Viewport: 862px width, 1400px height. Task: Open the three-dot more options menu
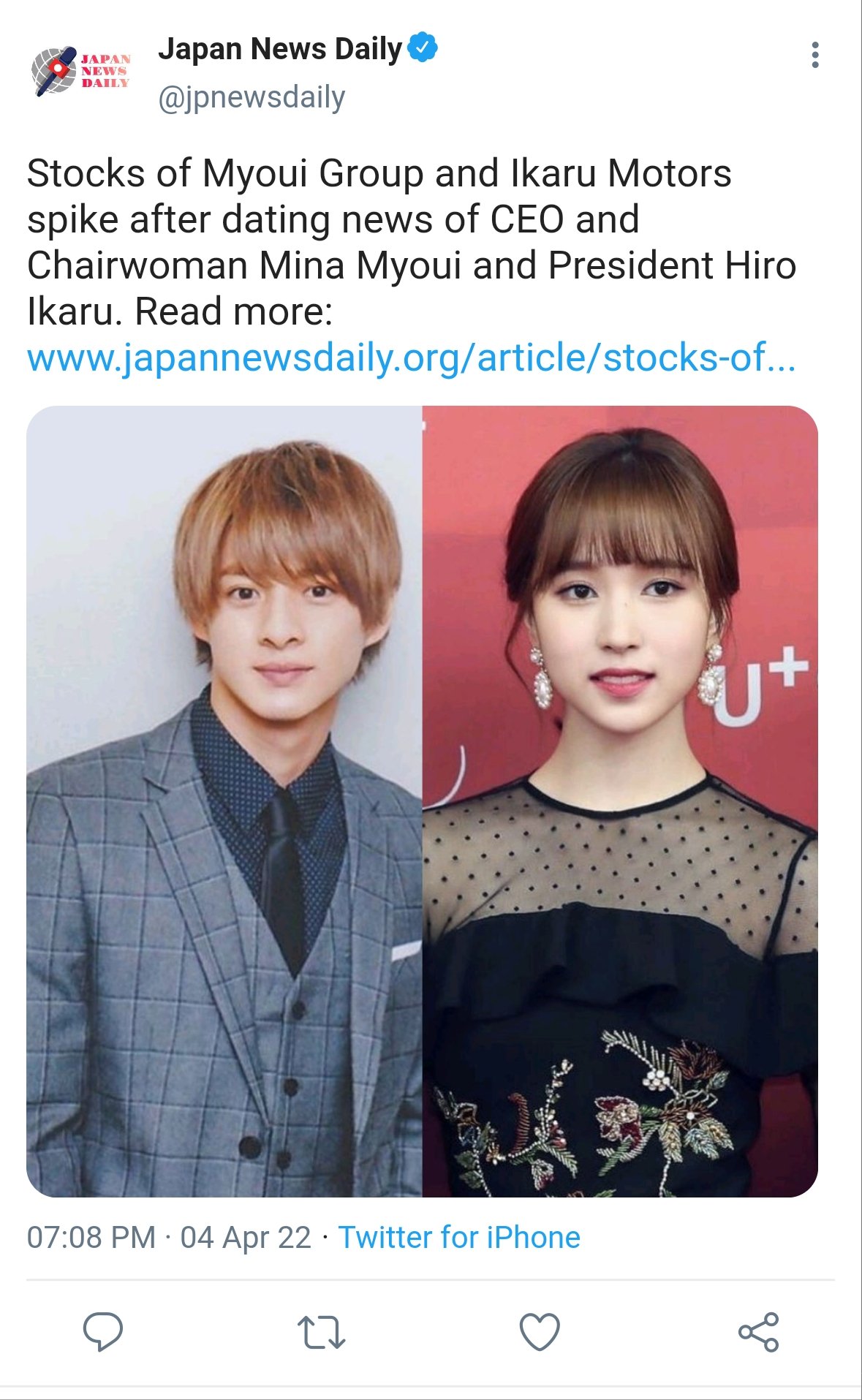(815, 55)
